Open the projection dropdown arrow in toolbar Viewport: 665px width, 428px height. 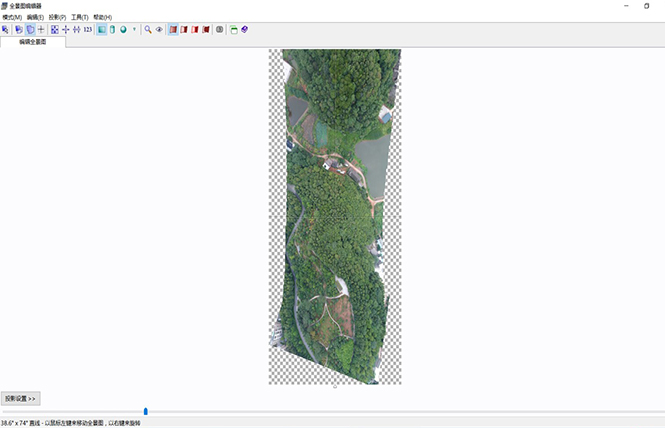[x=134, y=30]
